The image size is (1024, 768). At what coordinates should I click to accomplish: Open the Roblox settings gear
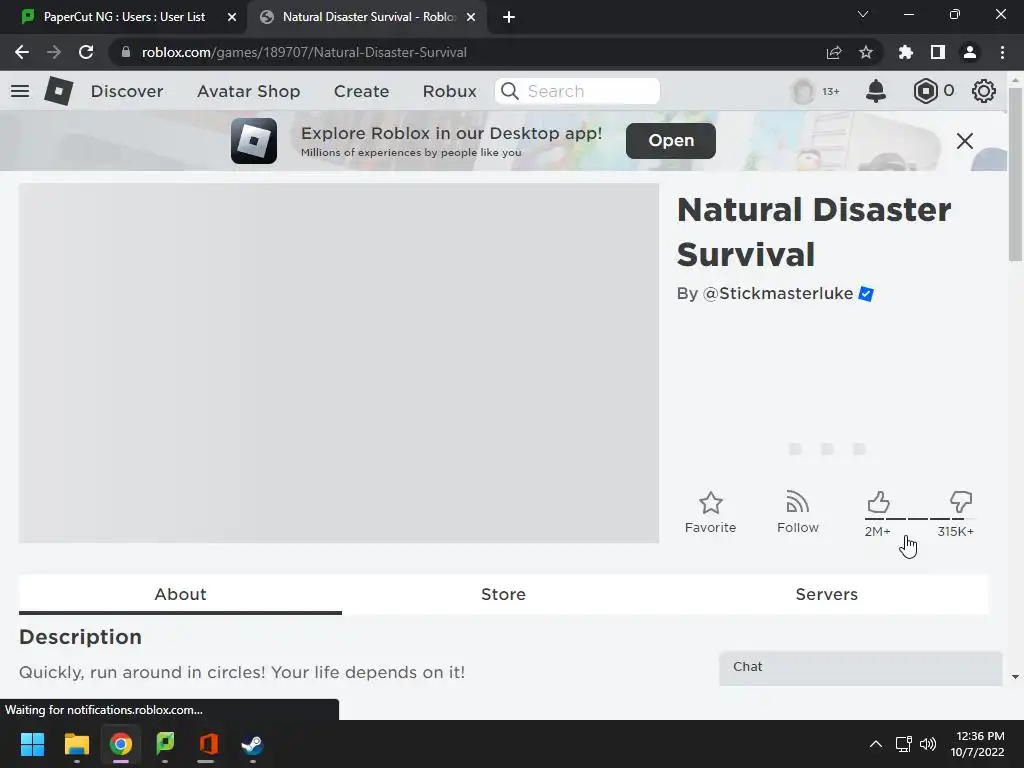coord(984,91)
